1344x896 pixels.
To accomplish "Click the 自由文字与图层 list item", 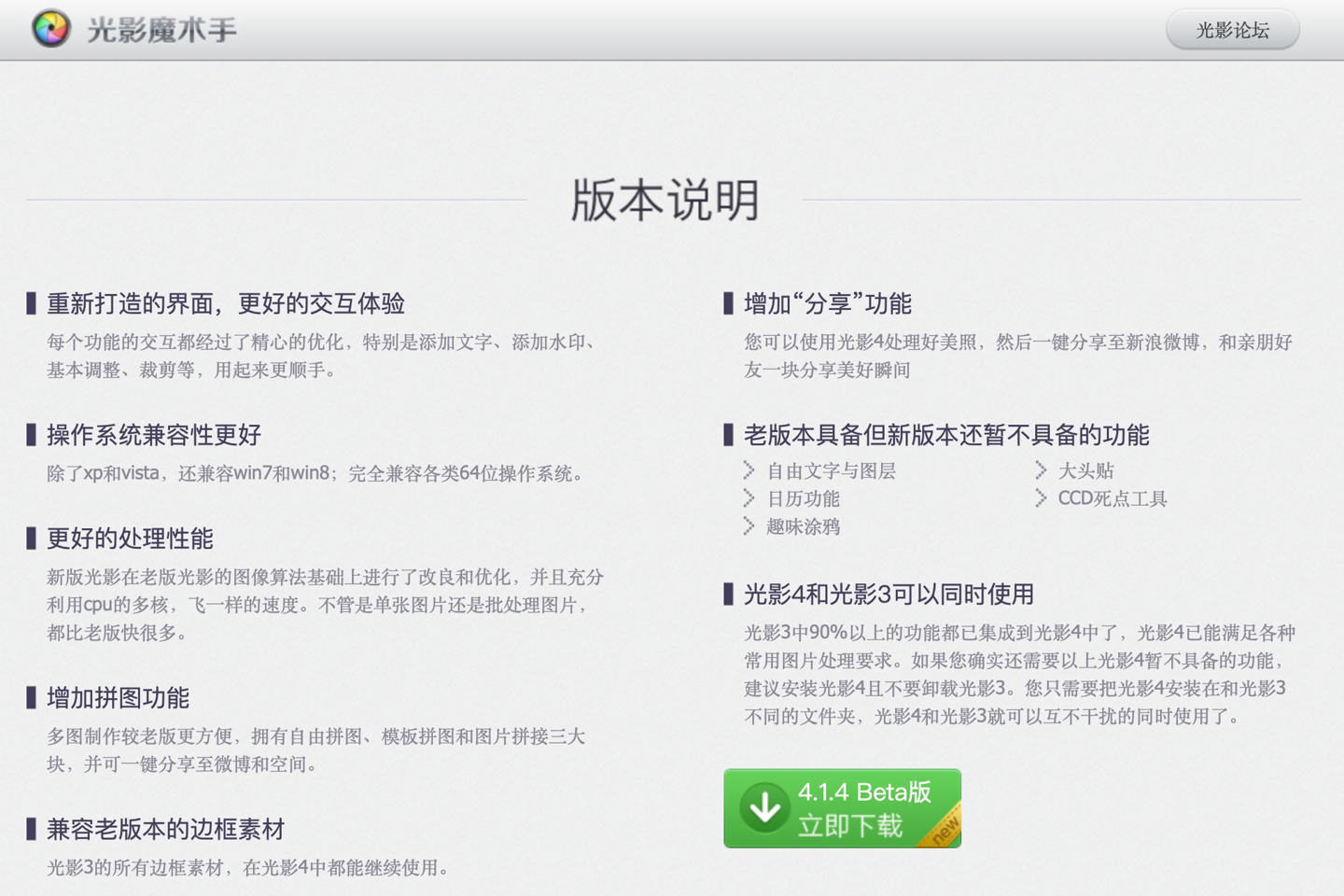I will pyautogui.click(x=831, y=471).
